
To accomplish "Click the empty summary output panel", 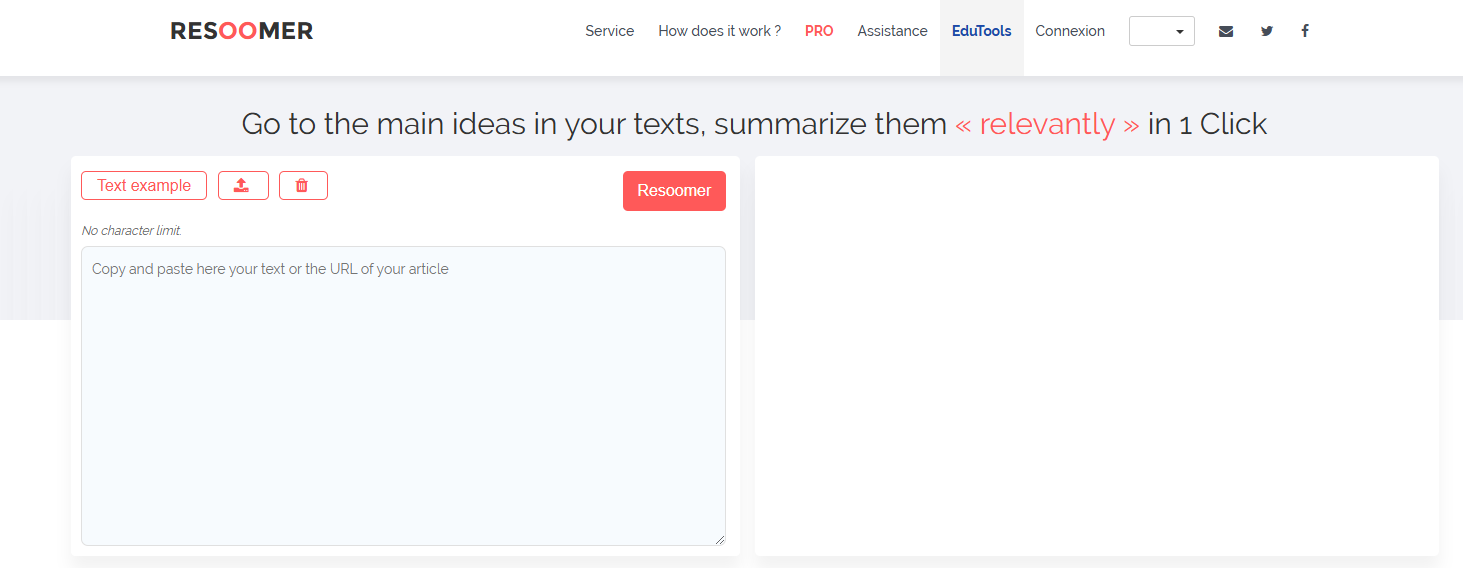I will (1097, 356).
